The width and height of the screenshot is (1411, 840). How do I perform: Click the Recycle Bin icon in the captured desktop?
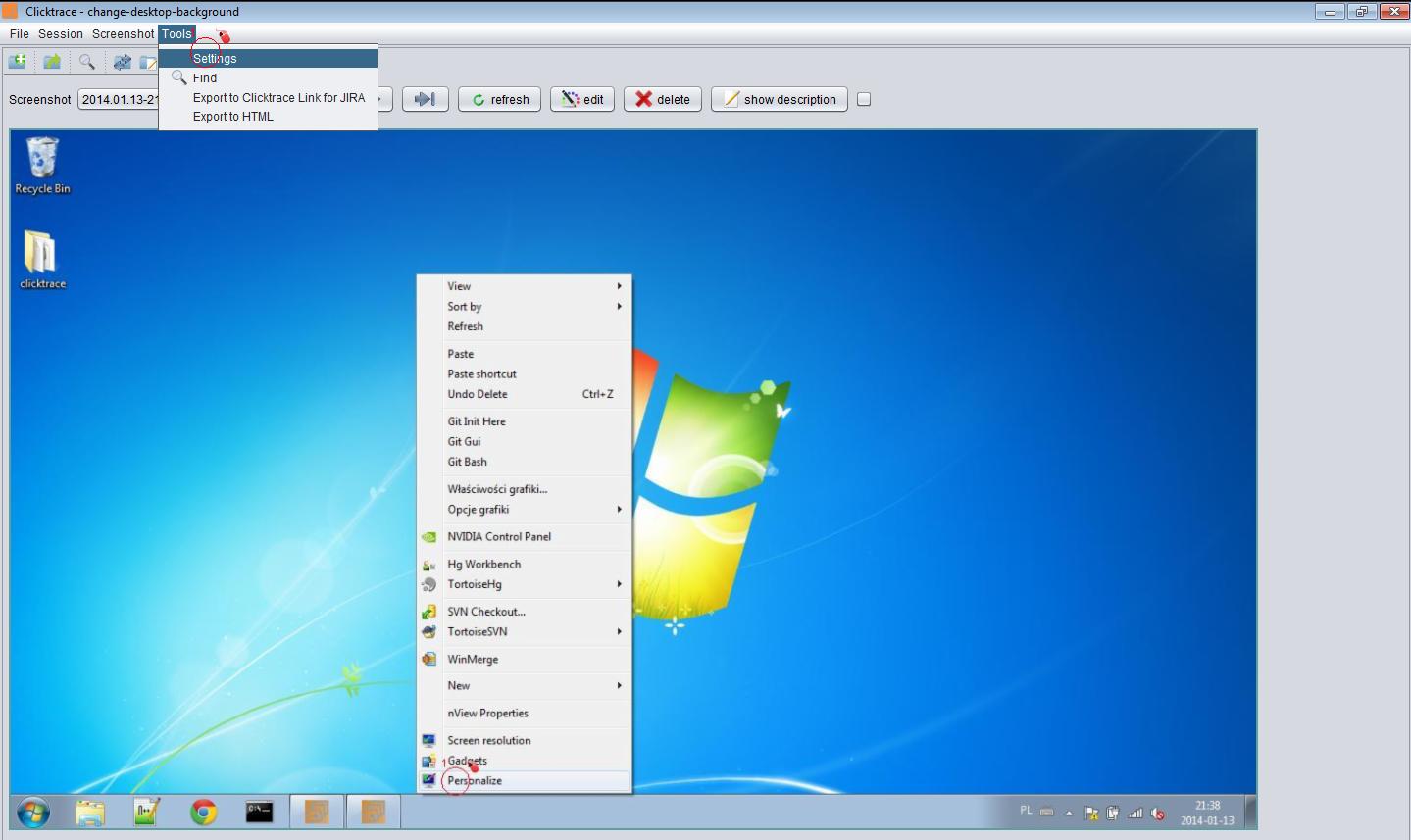pos(42,165)
